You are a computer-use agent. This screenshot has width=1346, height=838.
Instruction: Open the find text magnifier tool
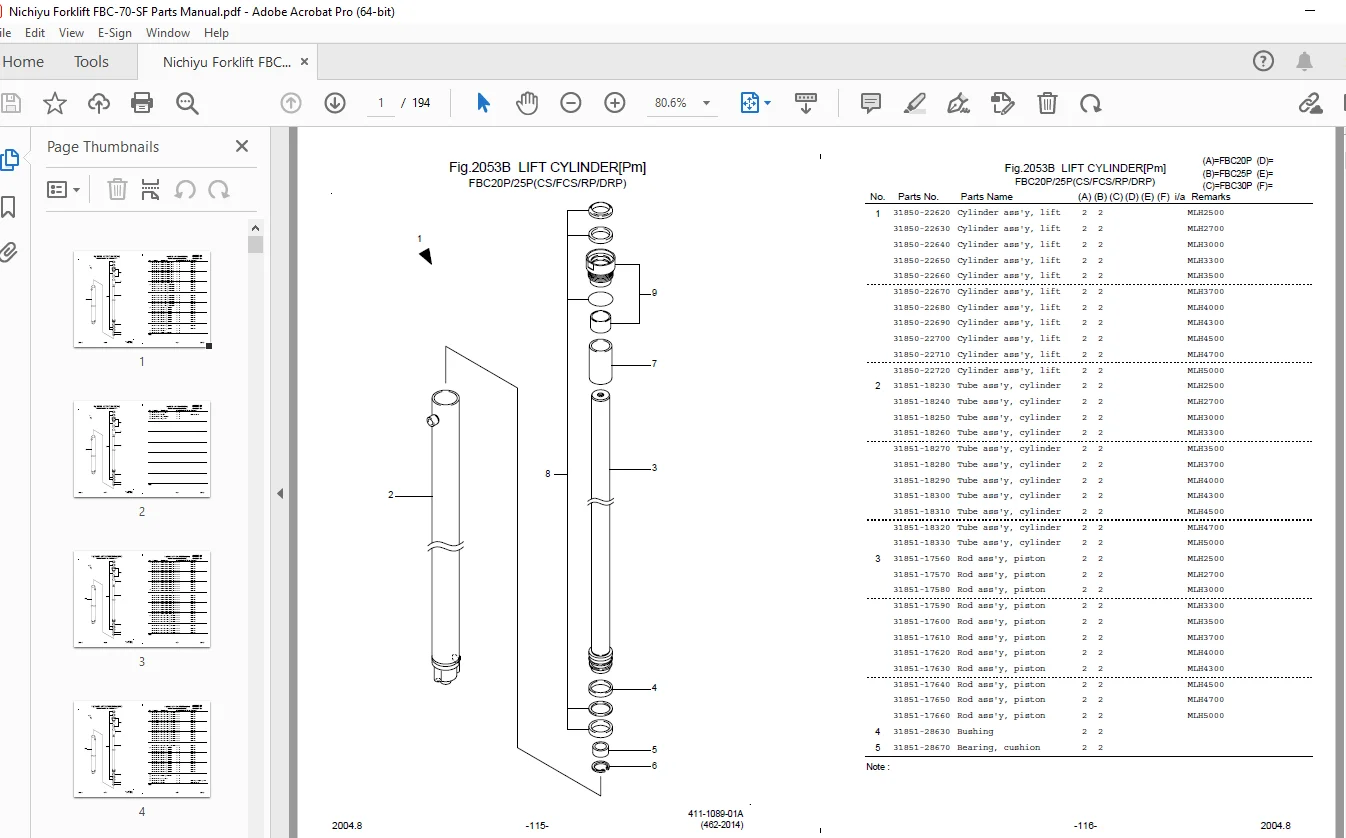tap(187, 103)
